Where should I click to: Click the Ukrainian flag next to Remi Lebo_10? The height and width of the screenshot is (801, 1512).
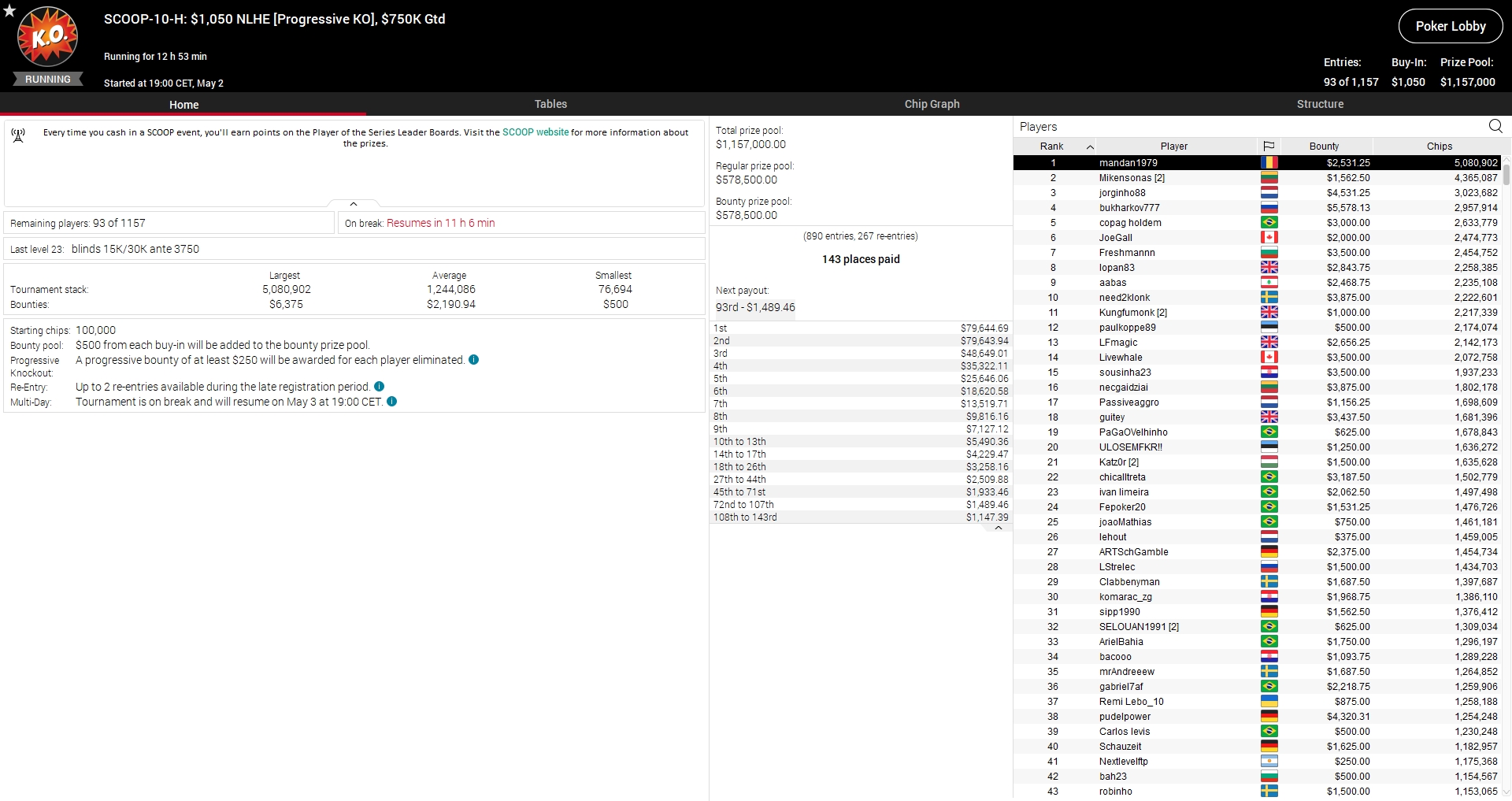1269,702
